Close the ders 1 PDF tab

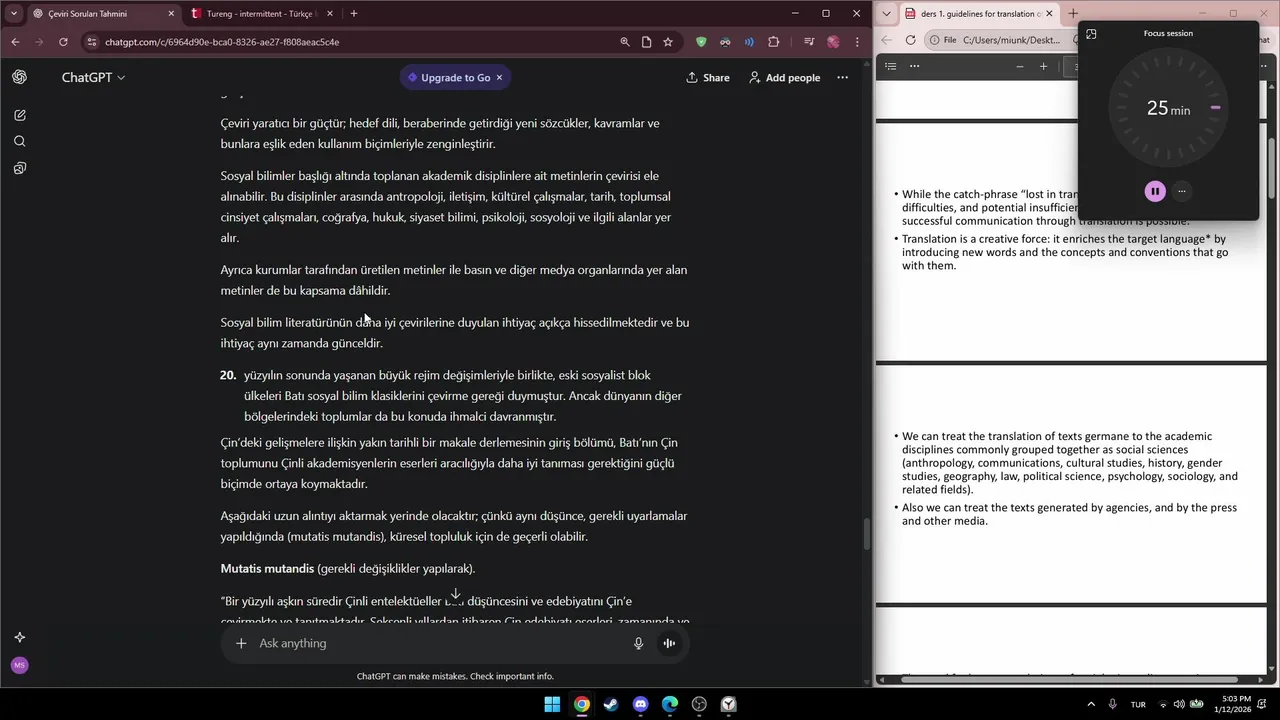(x=1048, y=14)
